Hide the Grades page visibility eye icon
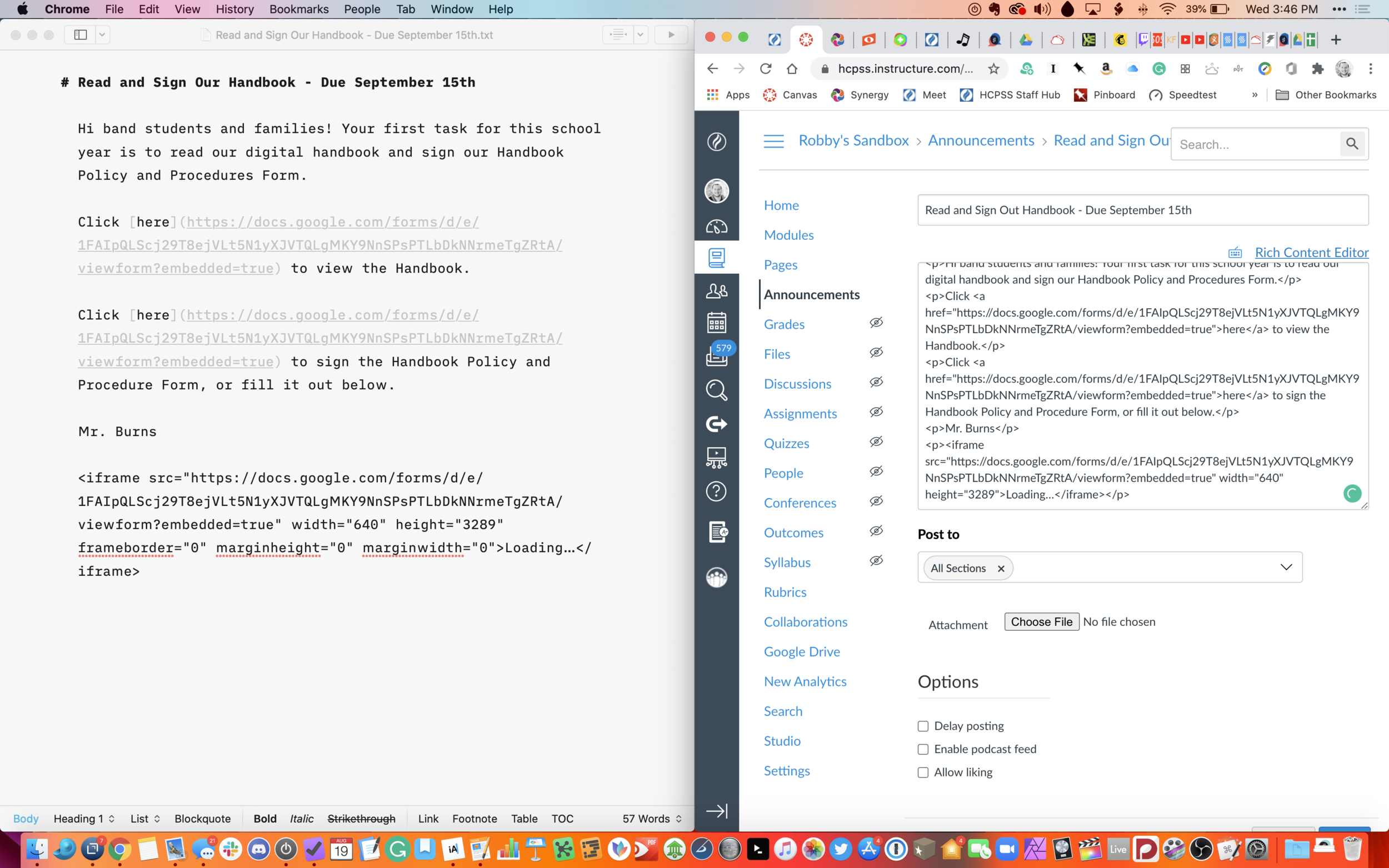The height and width of the screenshot is (868, 1389). pyautogui.click(x=877, y=323)
